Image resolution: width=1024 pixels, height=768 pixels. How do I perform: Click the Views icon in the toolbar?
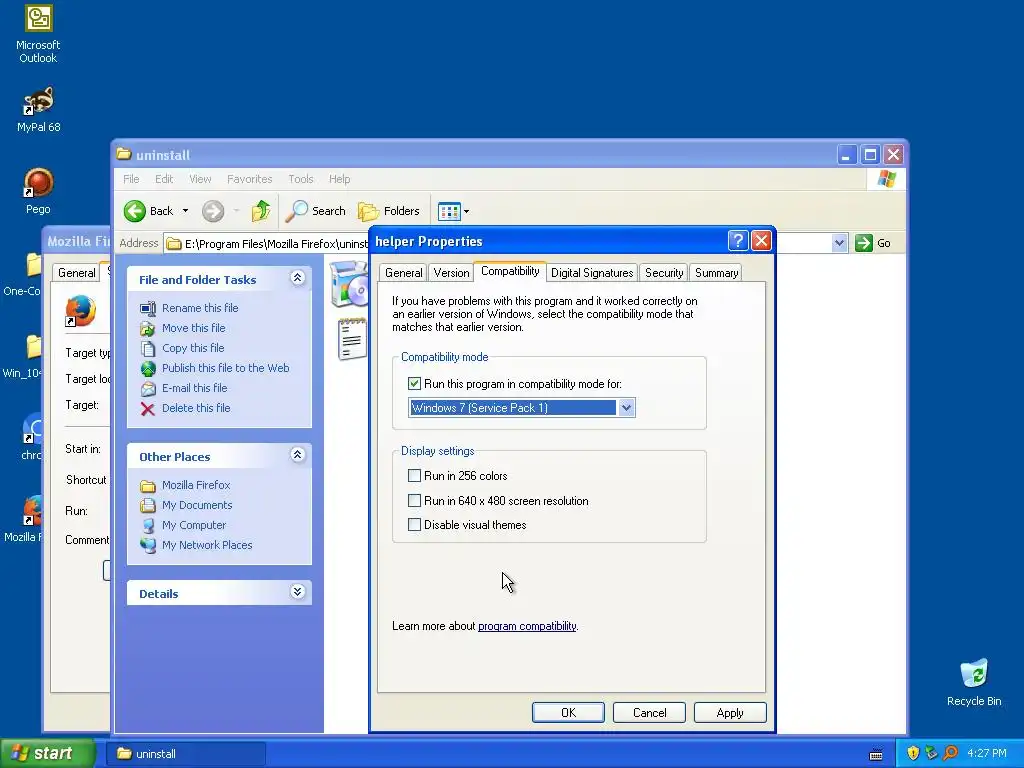[x=449, y=211]
